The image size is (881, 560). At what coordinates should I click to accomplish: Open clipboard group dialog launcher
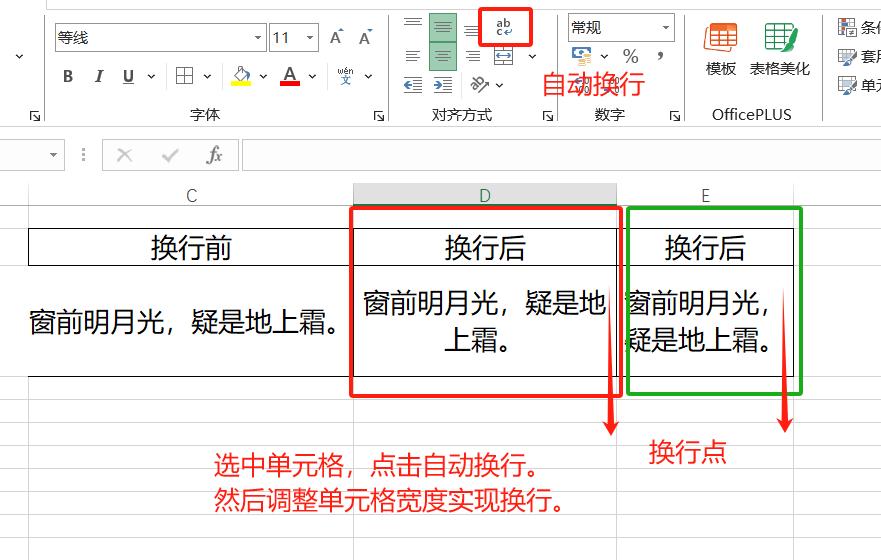coord(35,116)
